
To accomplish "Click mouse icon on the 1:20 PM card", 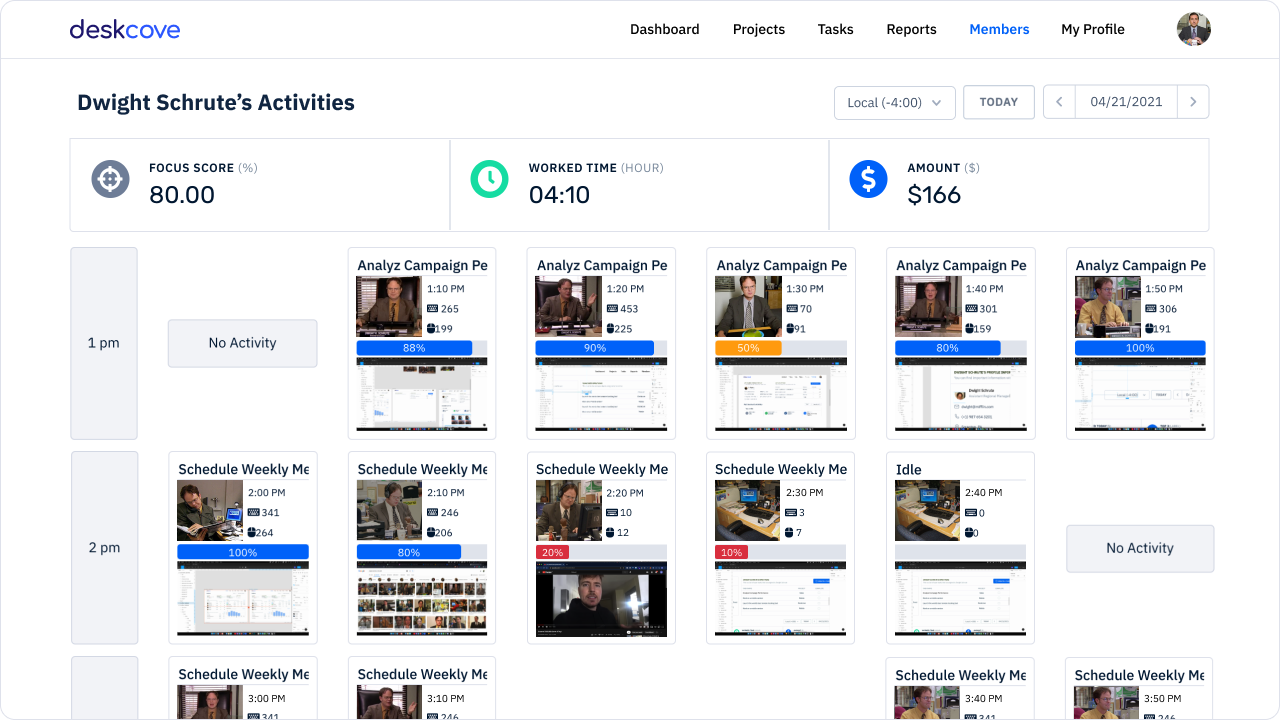I will (x=611, y=328).
